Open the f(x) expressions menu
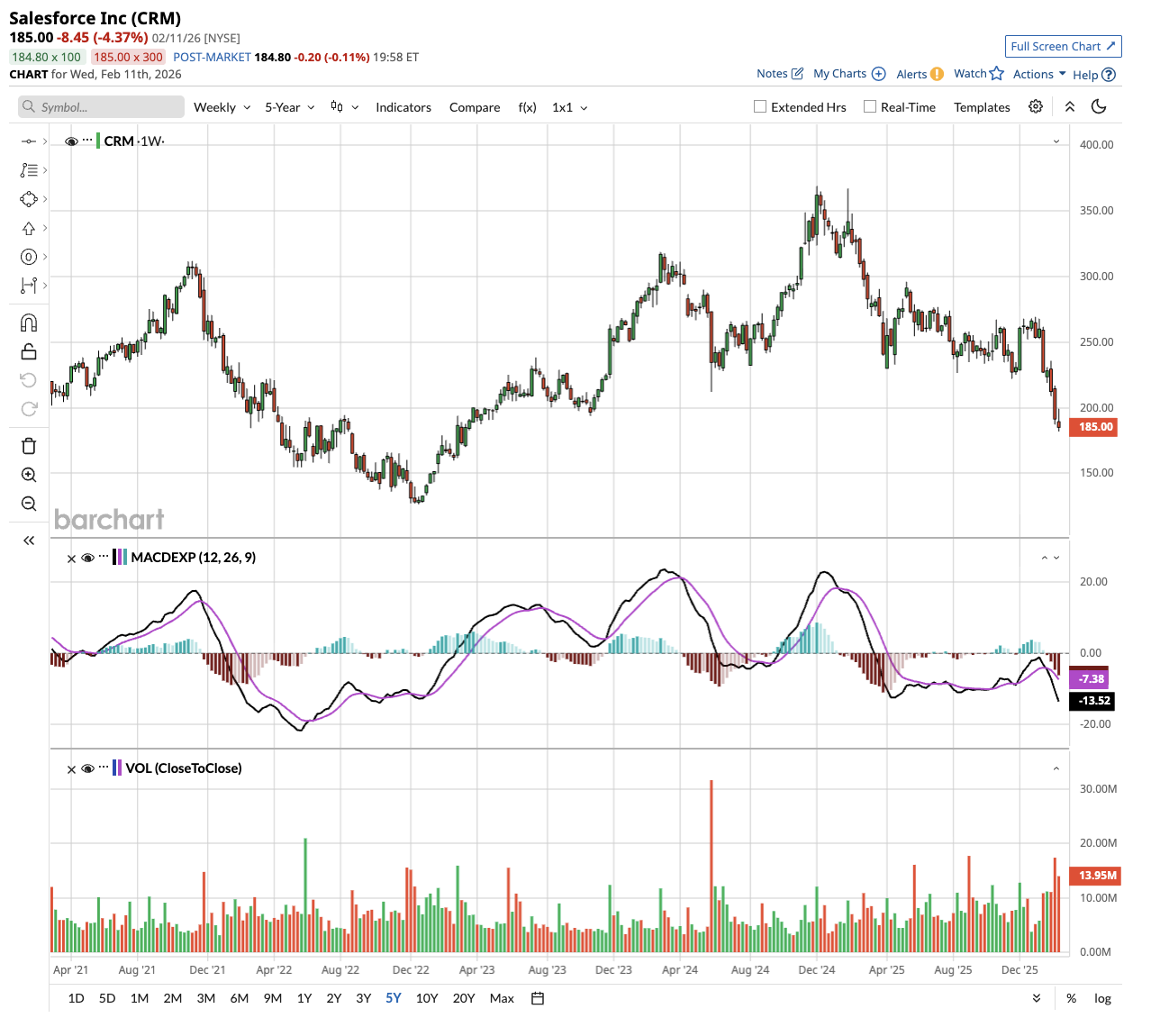The image size is (1151, 1036). pyautogui.click(x=528, y=107)
